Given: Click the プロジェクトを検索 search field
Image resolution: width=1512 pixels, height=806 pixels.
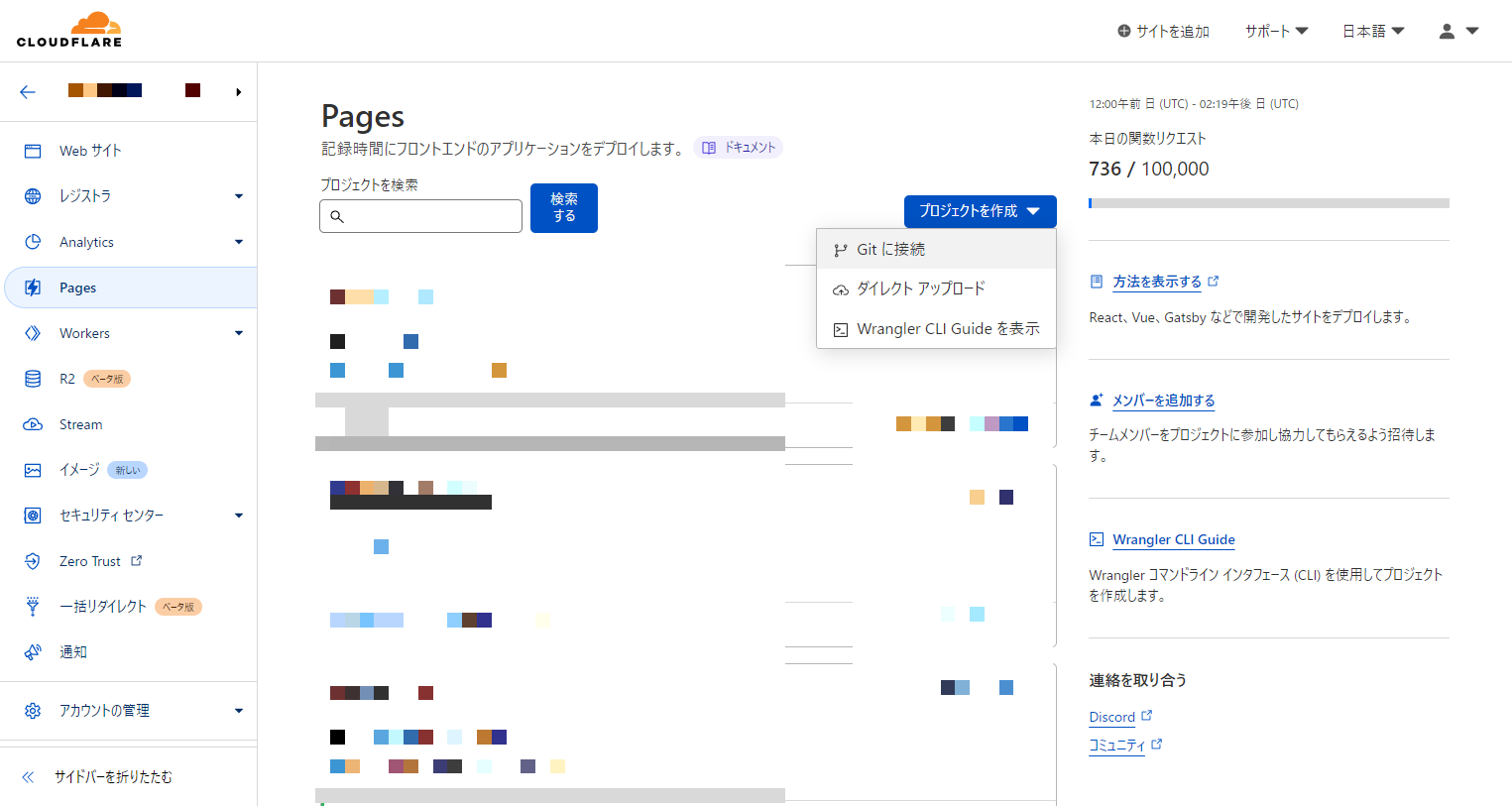Looking at the screenshot, I should 420,216.
